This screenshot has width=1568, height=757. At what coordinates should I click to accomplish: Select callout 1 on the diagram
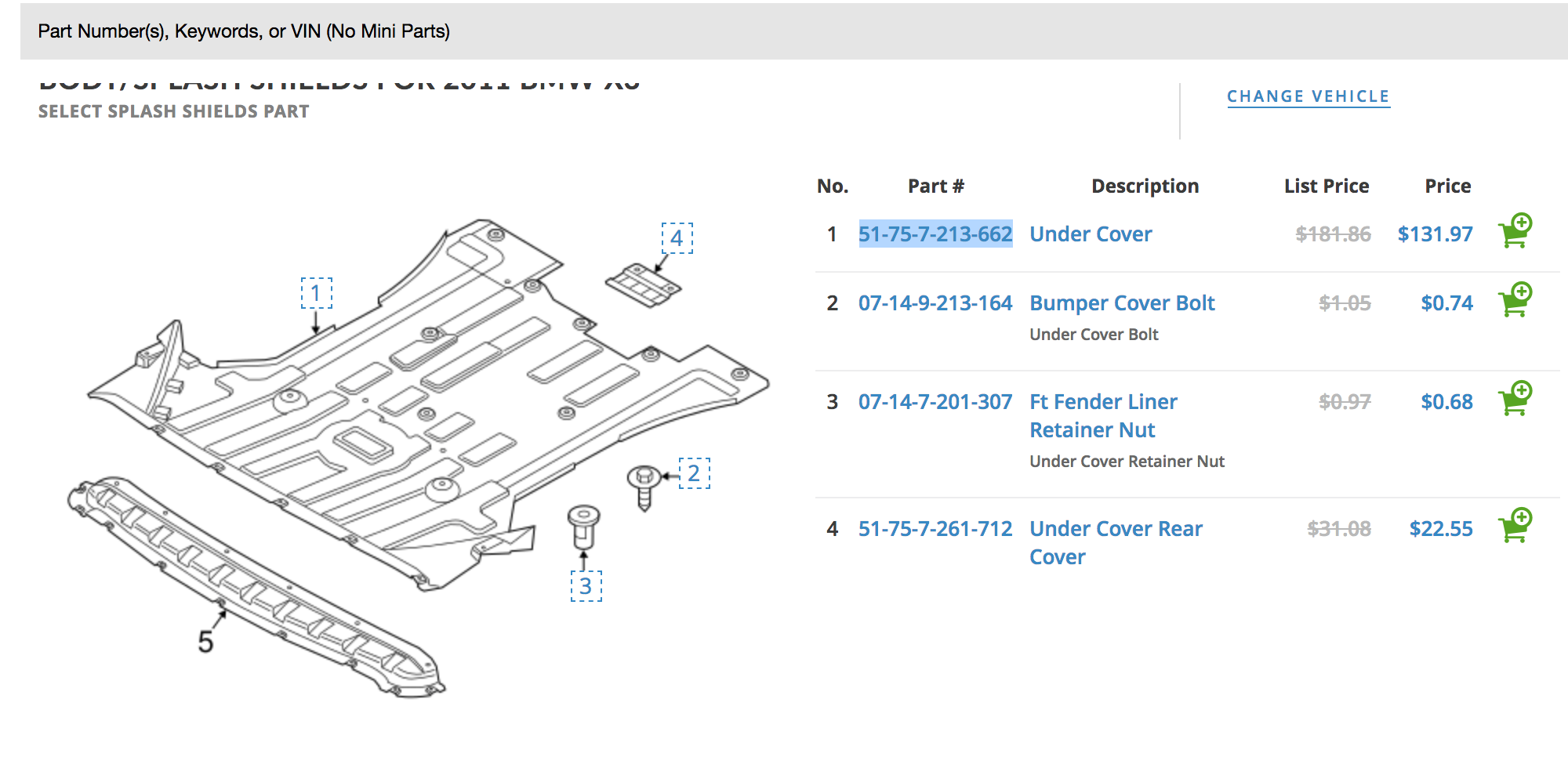(316, 293)
